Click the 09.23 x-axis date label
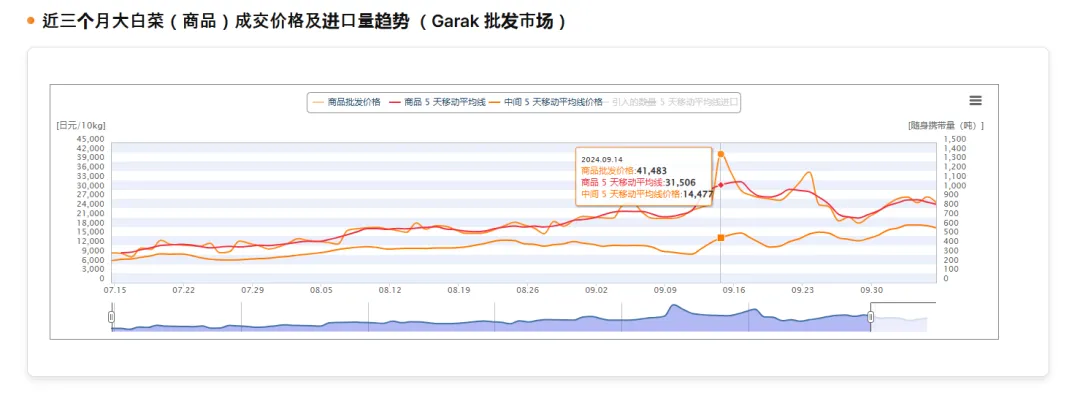Viewport: 1080px width, 401px height. click(x=803, y=290)
